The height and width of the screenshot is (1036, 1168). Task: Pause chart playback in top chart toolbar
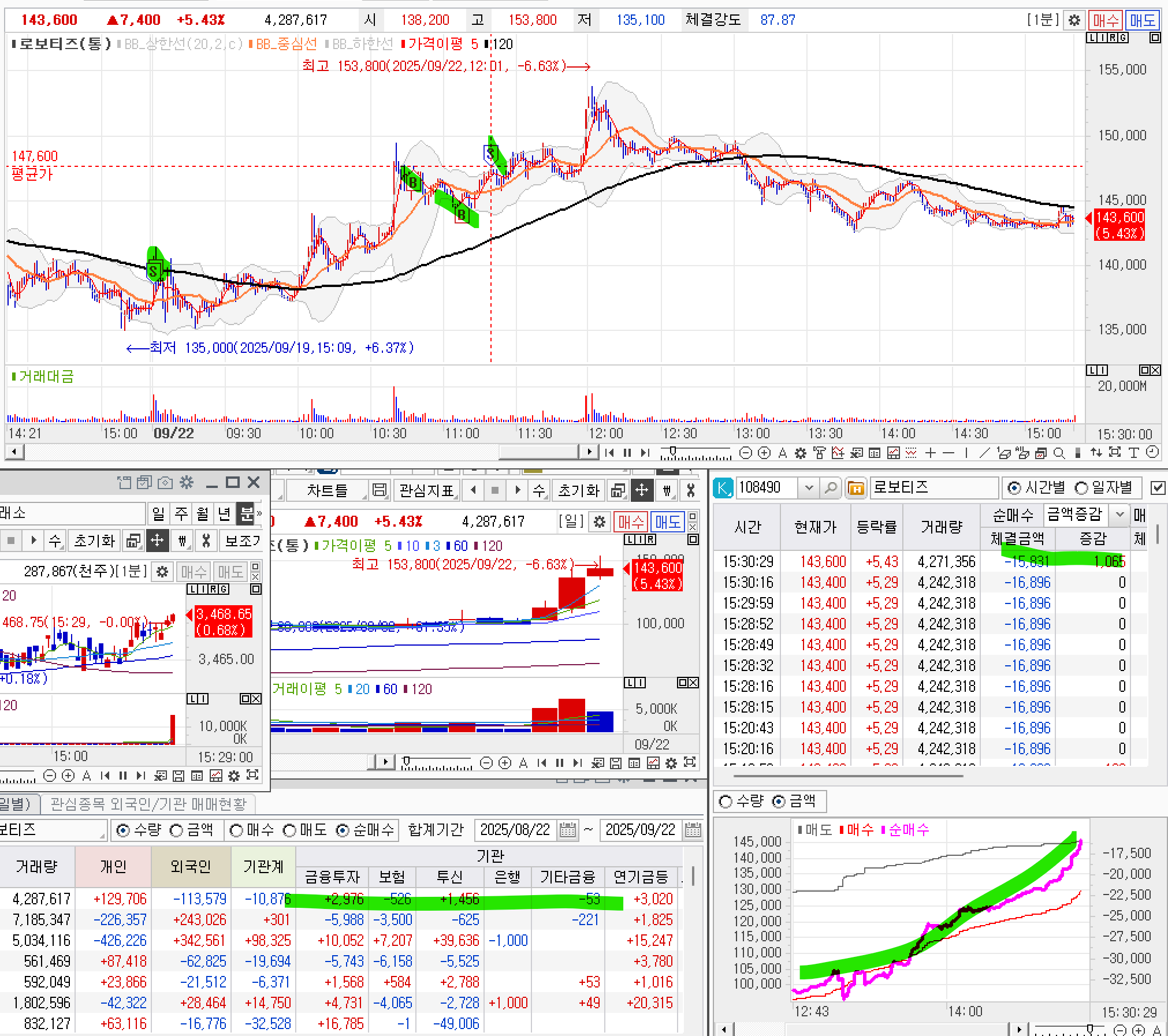click(628, 453)
